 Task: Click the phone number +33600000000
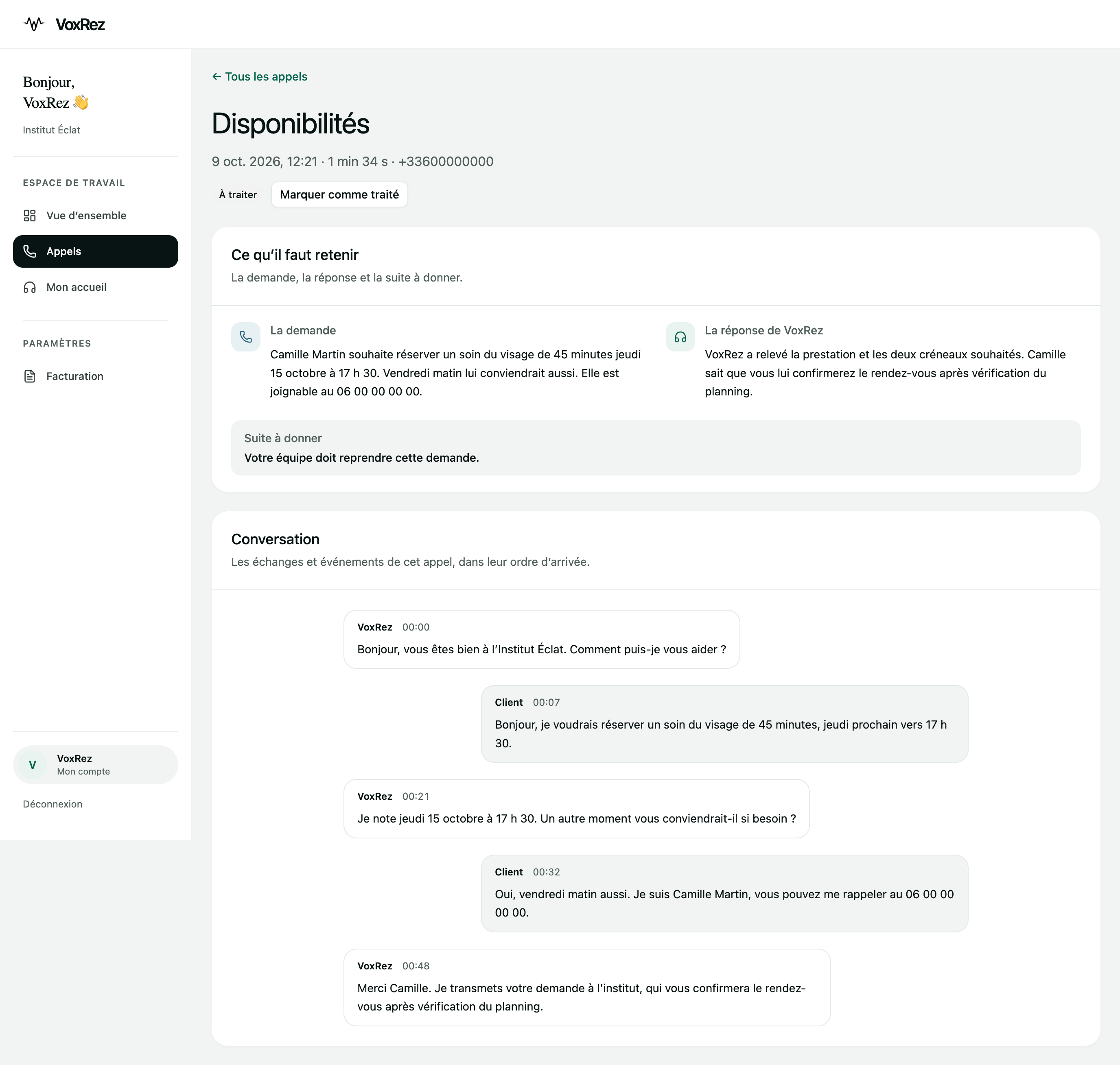(x=446, y=162)
